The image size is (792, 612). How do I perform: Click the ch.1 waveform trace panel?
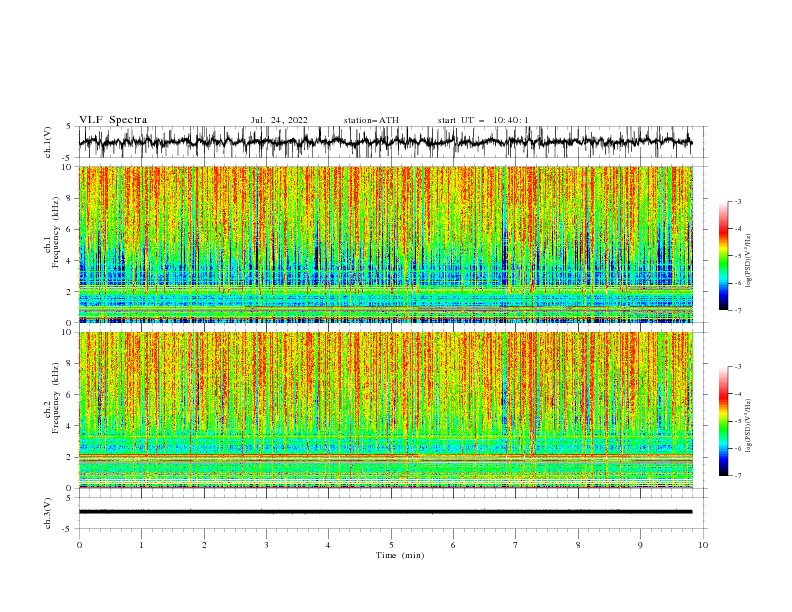coord(392,142)
